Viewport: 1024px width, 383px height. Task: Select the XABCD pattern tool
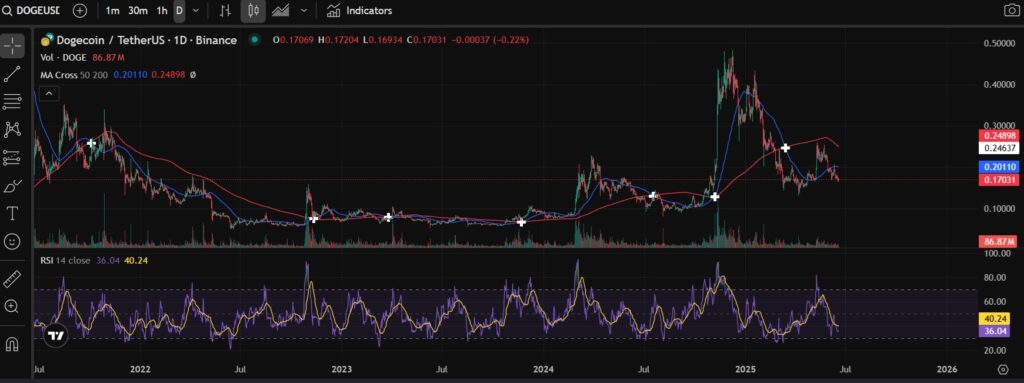pos(12,129)
